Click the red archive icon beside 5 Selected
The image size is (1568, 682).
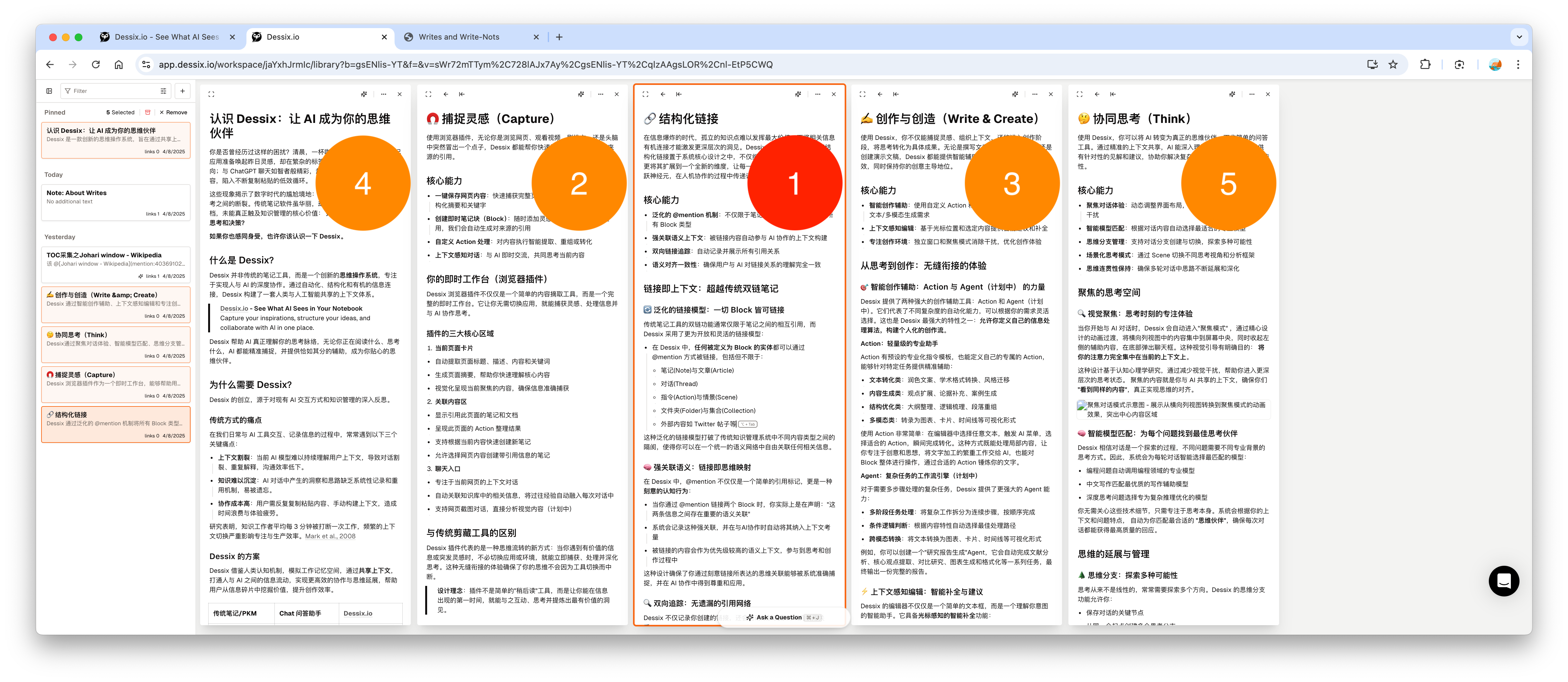(147, 112)
